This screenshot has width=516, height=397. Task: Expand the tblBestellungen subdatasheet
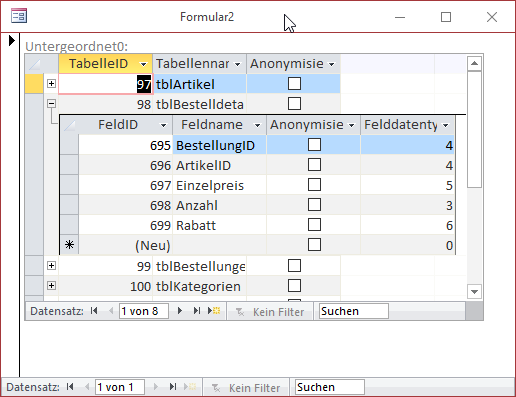point(51,266)
